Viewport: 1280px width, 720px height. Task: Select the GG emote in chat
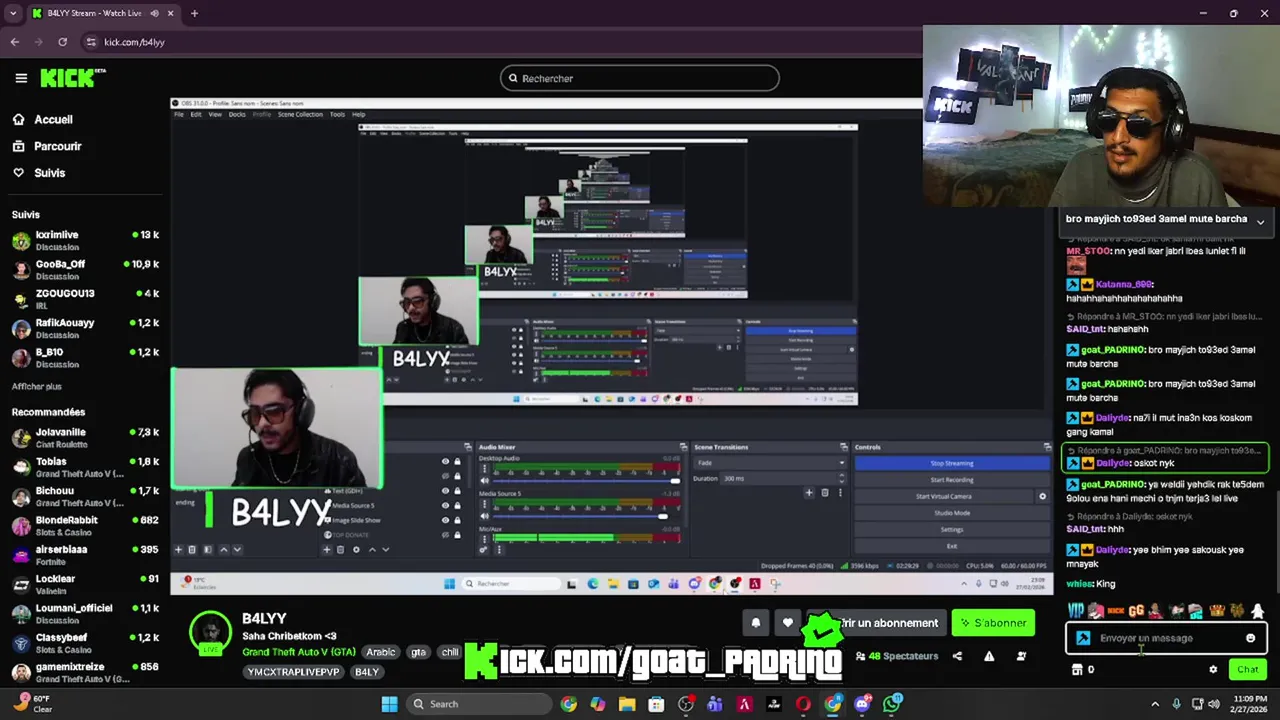coord(1136,610)
